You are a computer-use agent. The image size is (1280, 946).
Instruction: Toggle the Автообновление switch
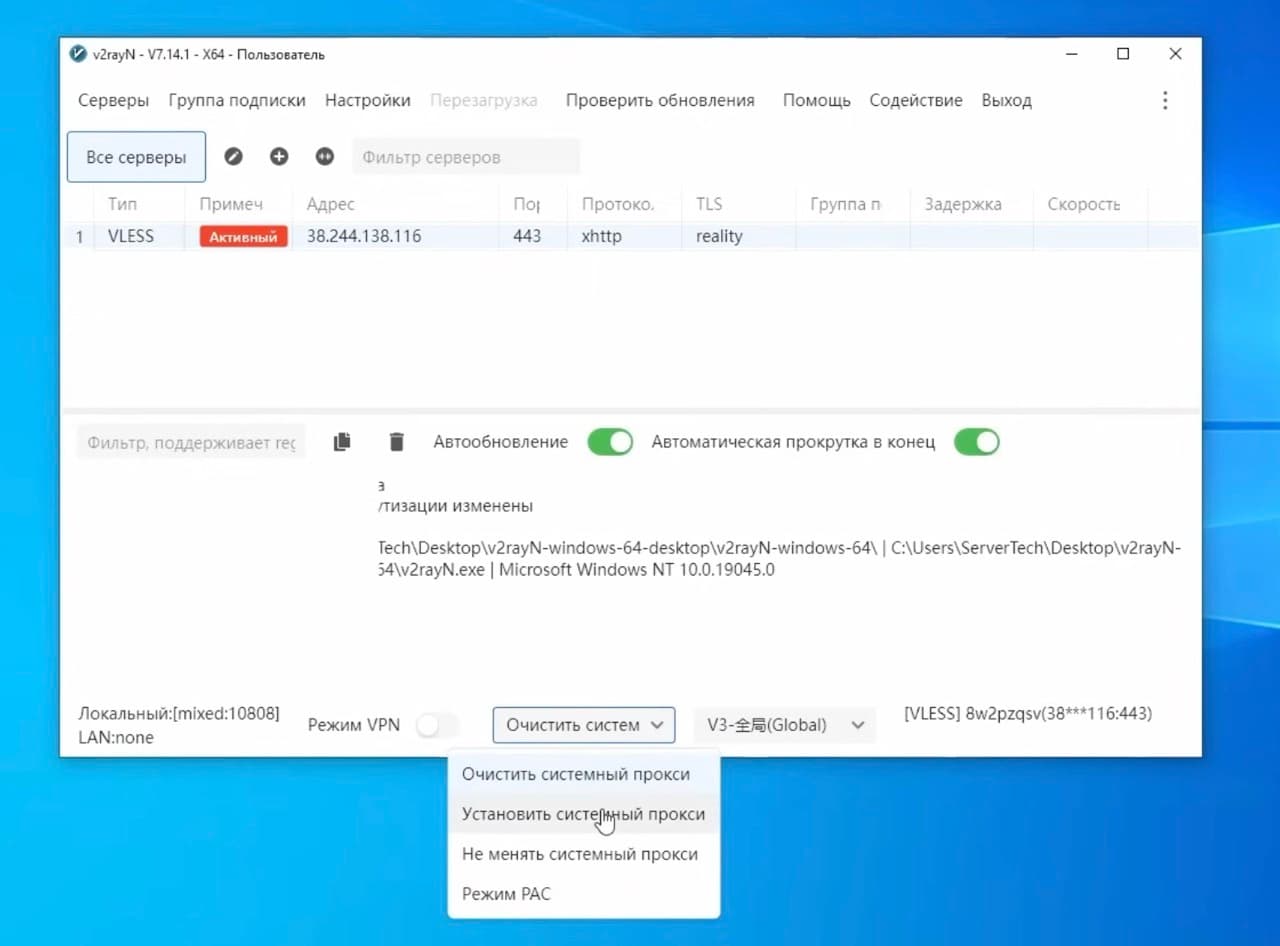(x=610, y=442)
